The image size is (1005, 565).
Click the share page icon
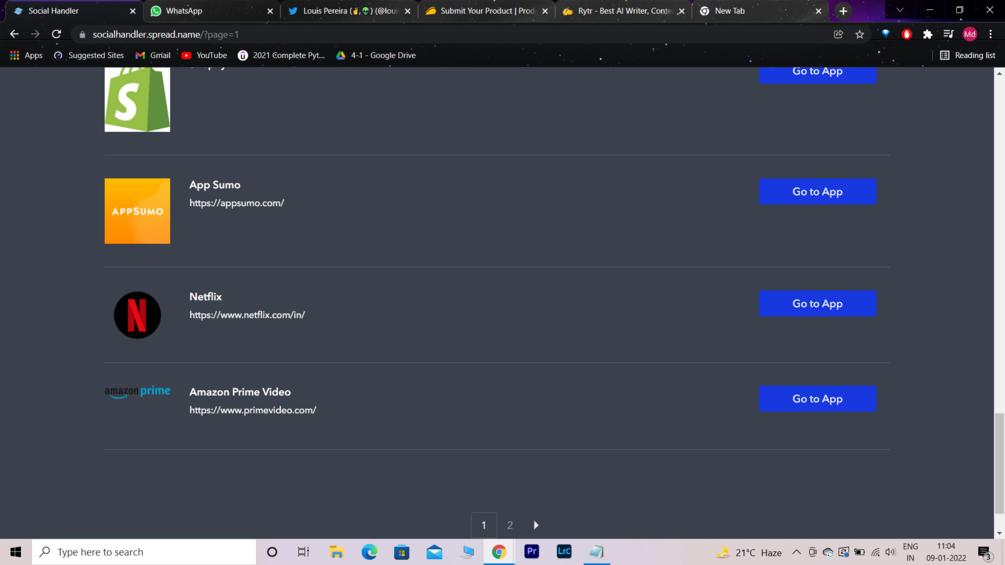point(838,34)
